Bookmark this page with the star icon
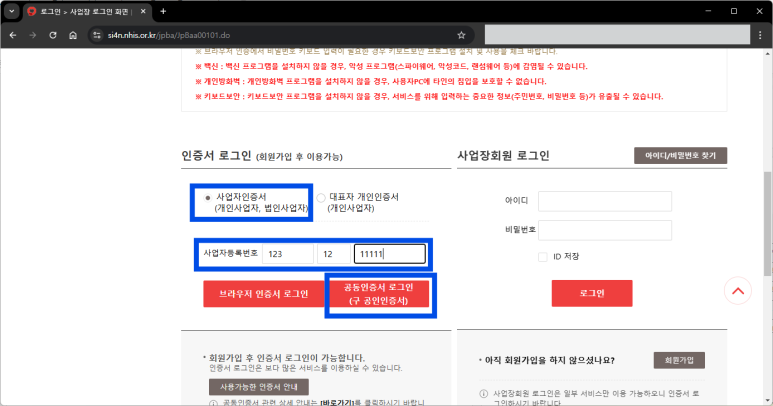773x406 pixels. coord(461,35)
